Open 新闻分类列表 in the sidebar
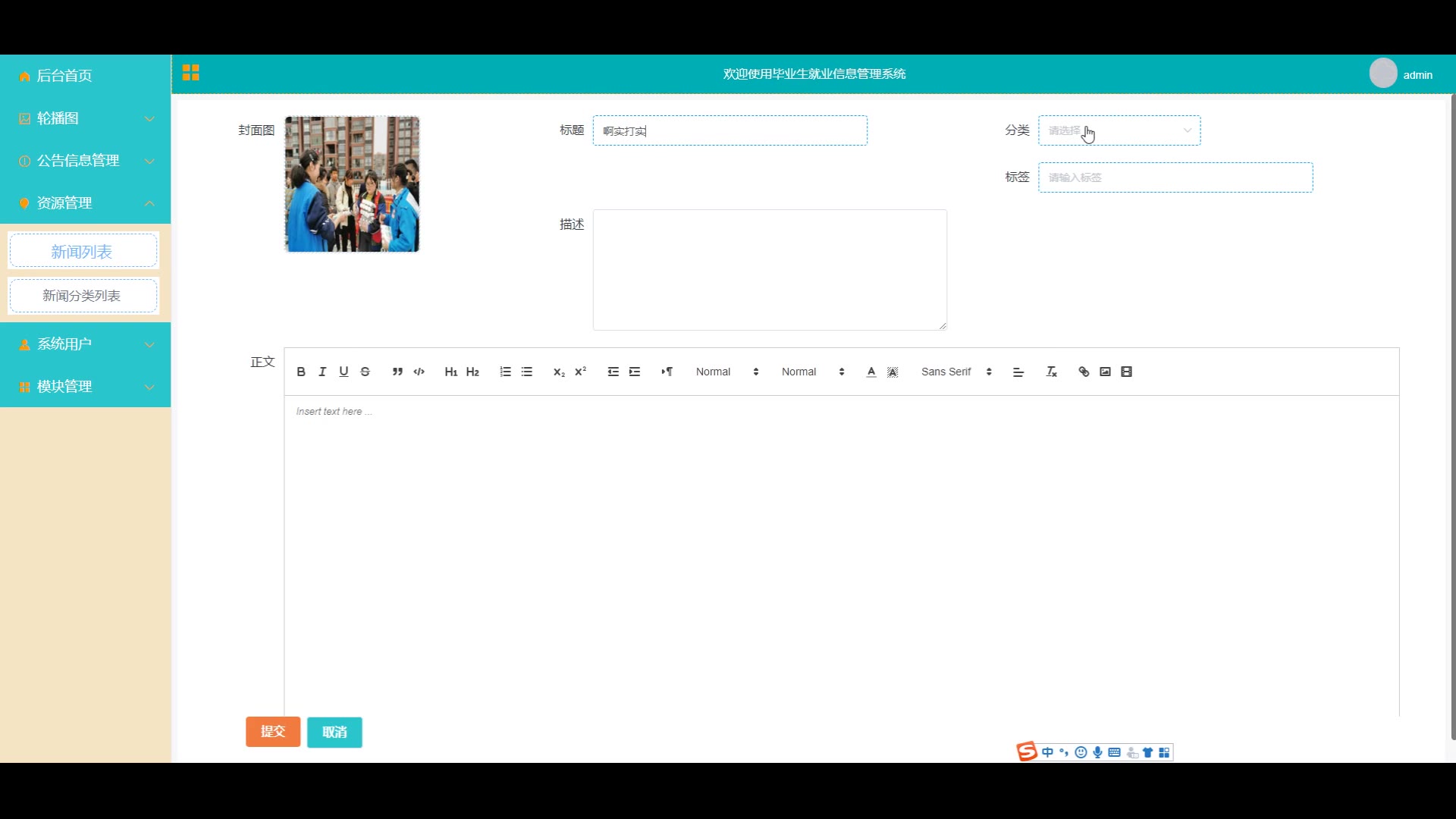Viewport: 1456px width, 819px height. (x=83, y=296)
